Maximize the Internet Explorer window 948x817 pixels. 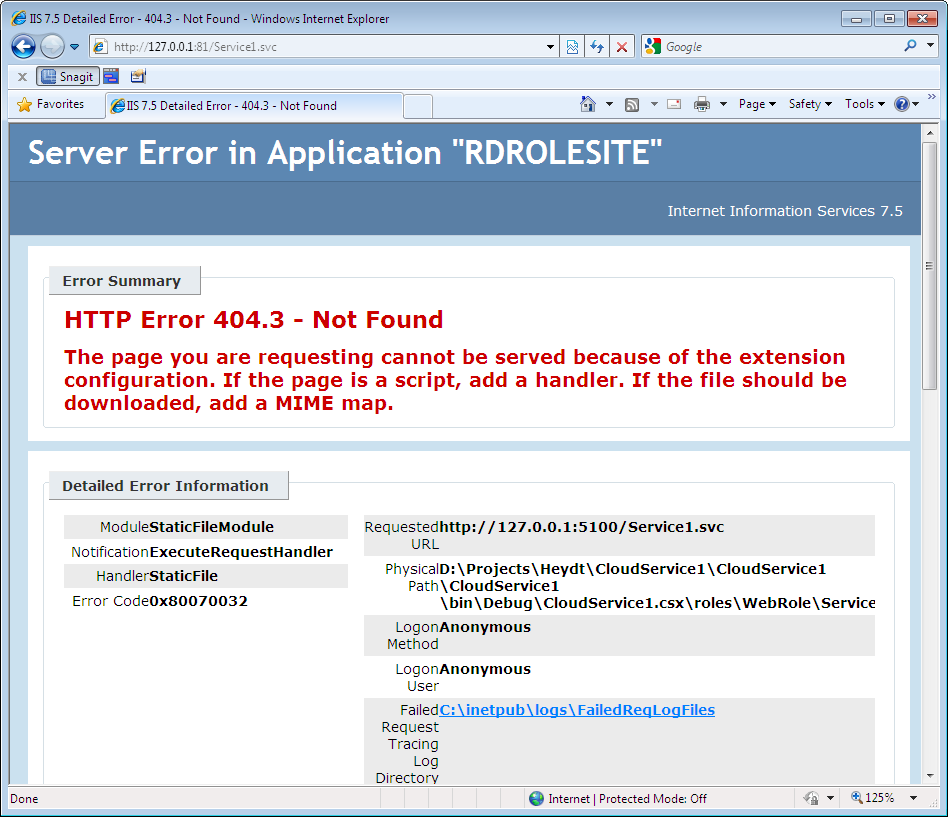pyautogui.click(x=889, y=19)
